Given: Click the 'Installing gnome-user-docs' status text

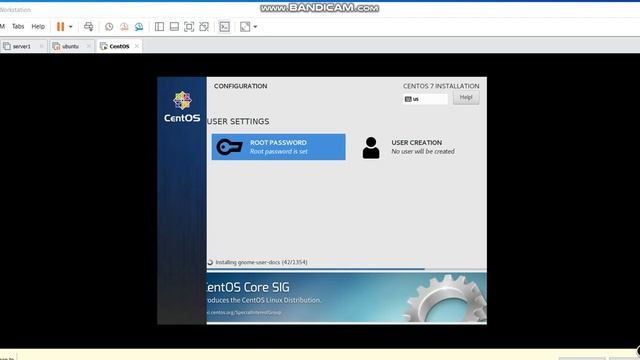Looking at the screenshot, I should pos(261,262).
